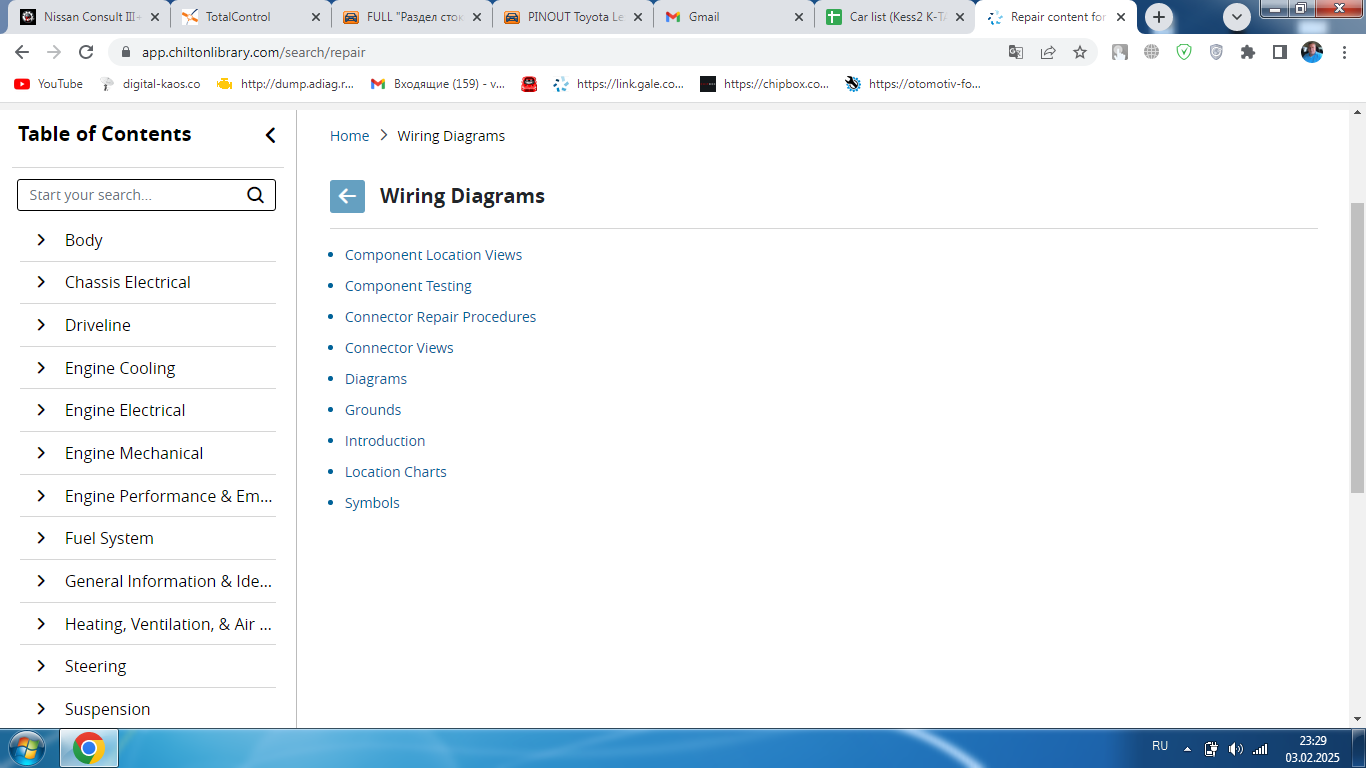1366x768 pixels.
Task: Collapse the Table of Contents panel
Action: pos(270,135)
